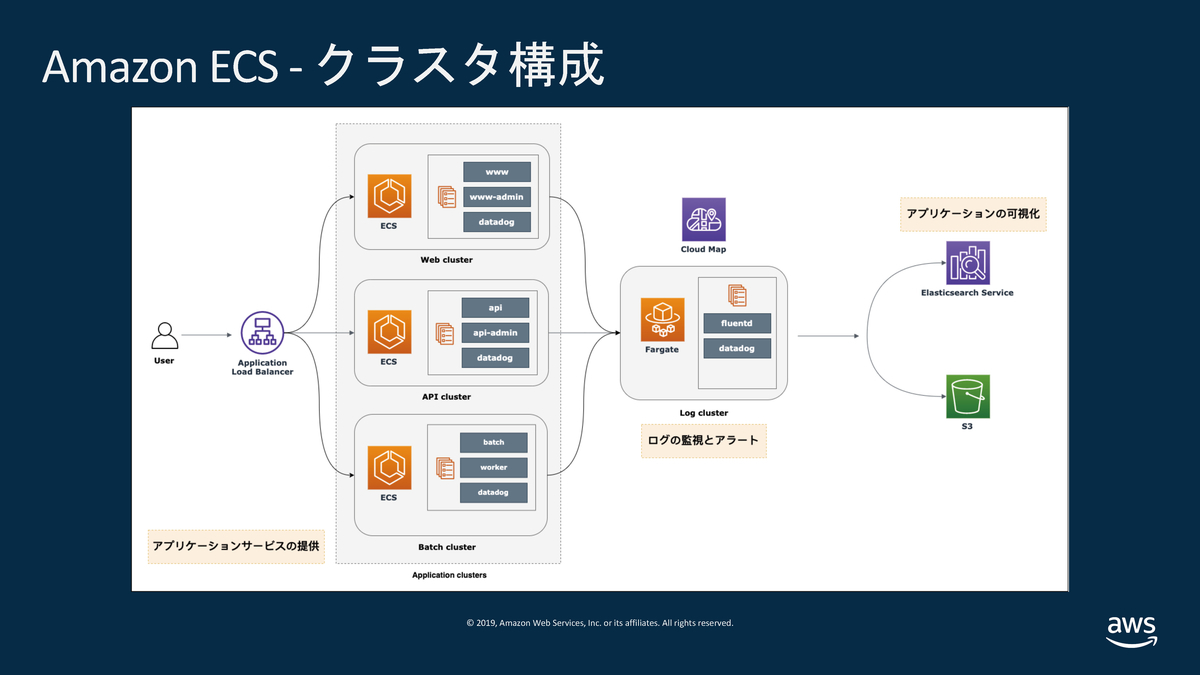The image size is (1200, 675).
Task: Click the 'ログの監視とアラート' note
Action: point(704,441)
